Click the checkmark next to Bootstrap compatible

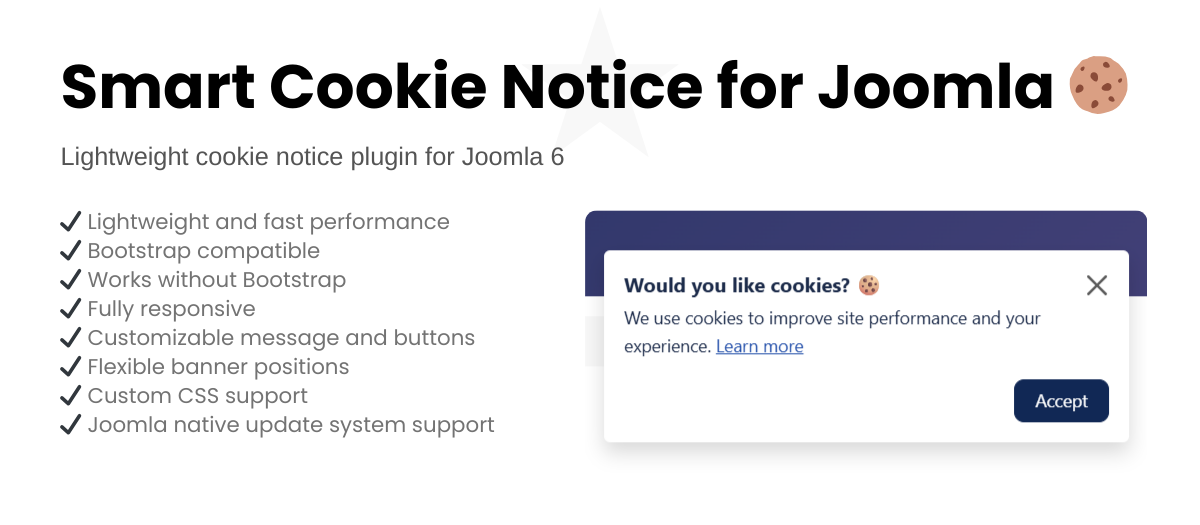(x=71, y=250)
